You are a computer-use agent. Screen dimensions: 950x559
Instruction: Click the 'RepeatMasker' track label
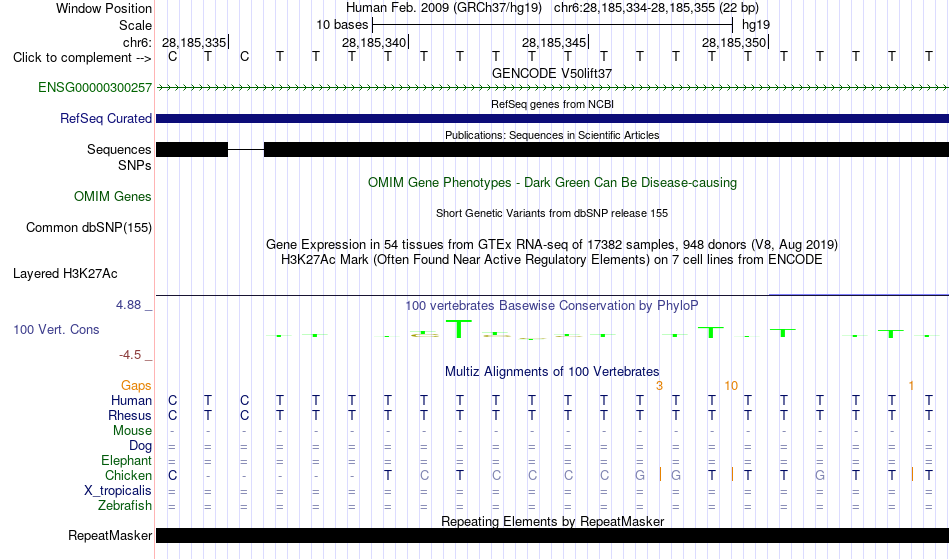click(110, 535)
